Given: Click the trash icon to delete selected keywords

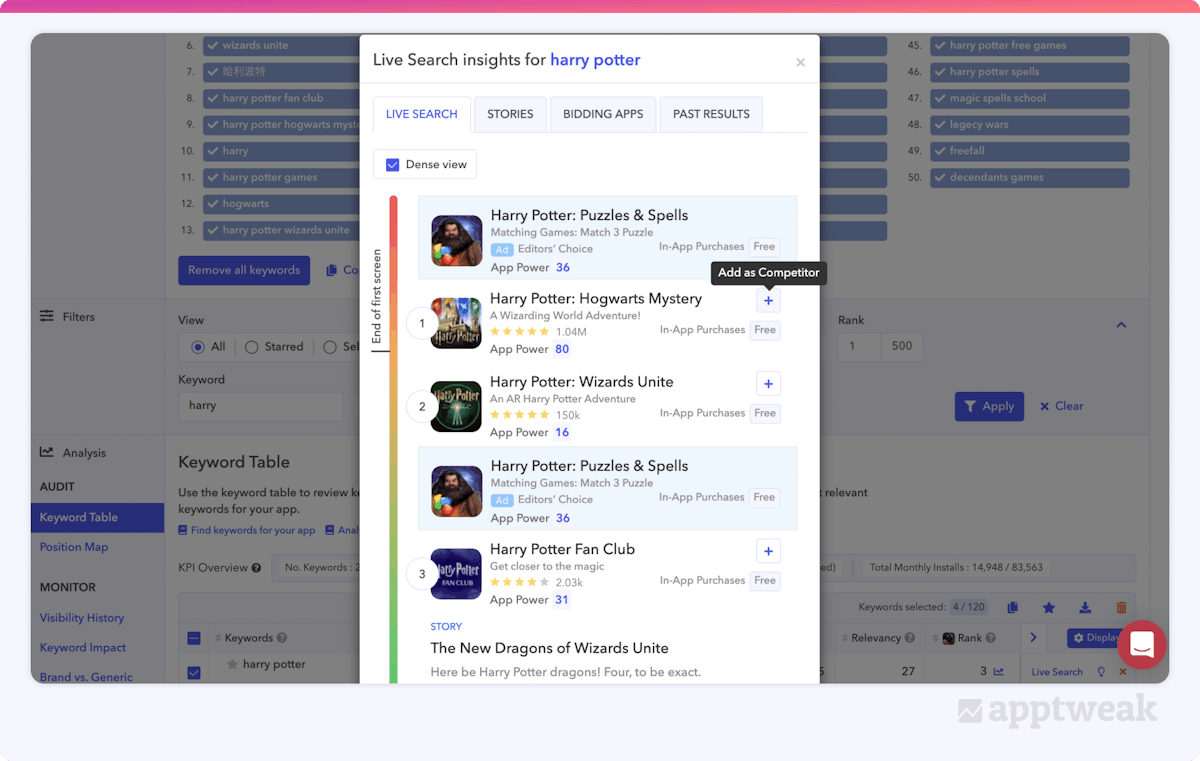Looking at the screenshot, I should coord(1121,608).
